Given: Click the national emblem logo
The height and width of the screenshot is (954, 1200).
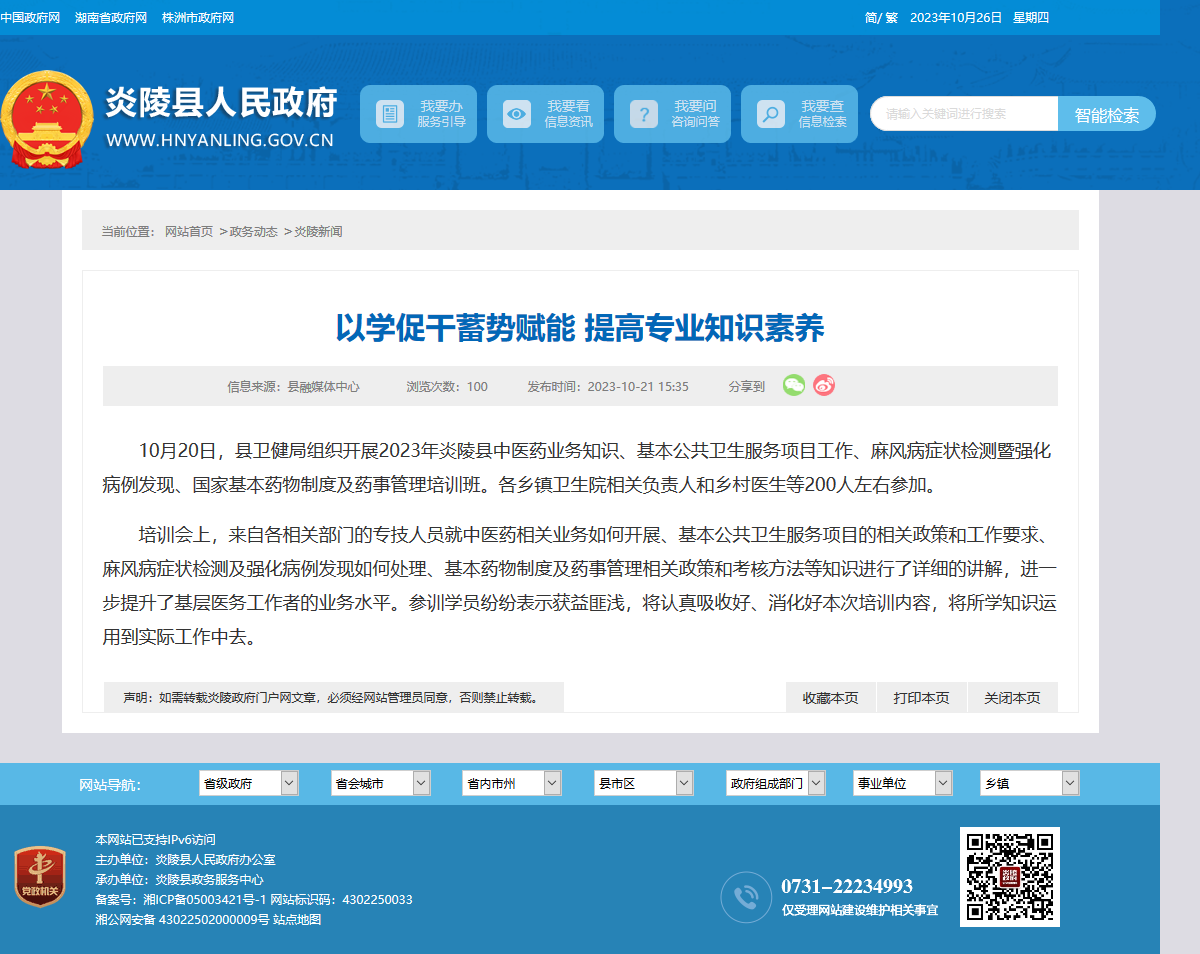Looking at the screenshot, I should [47, 120].
